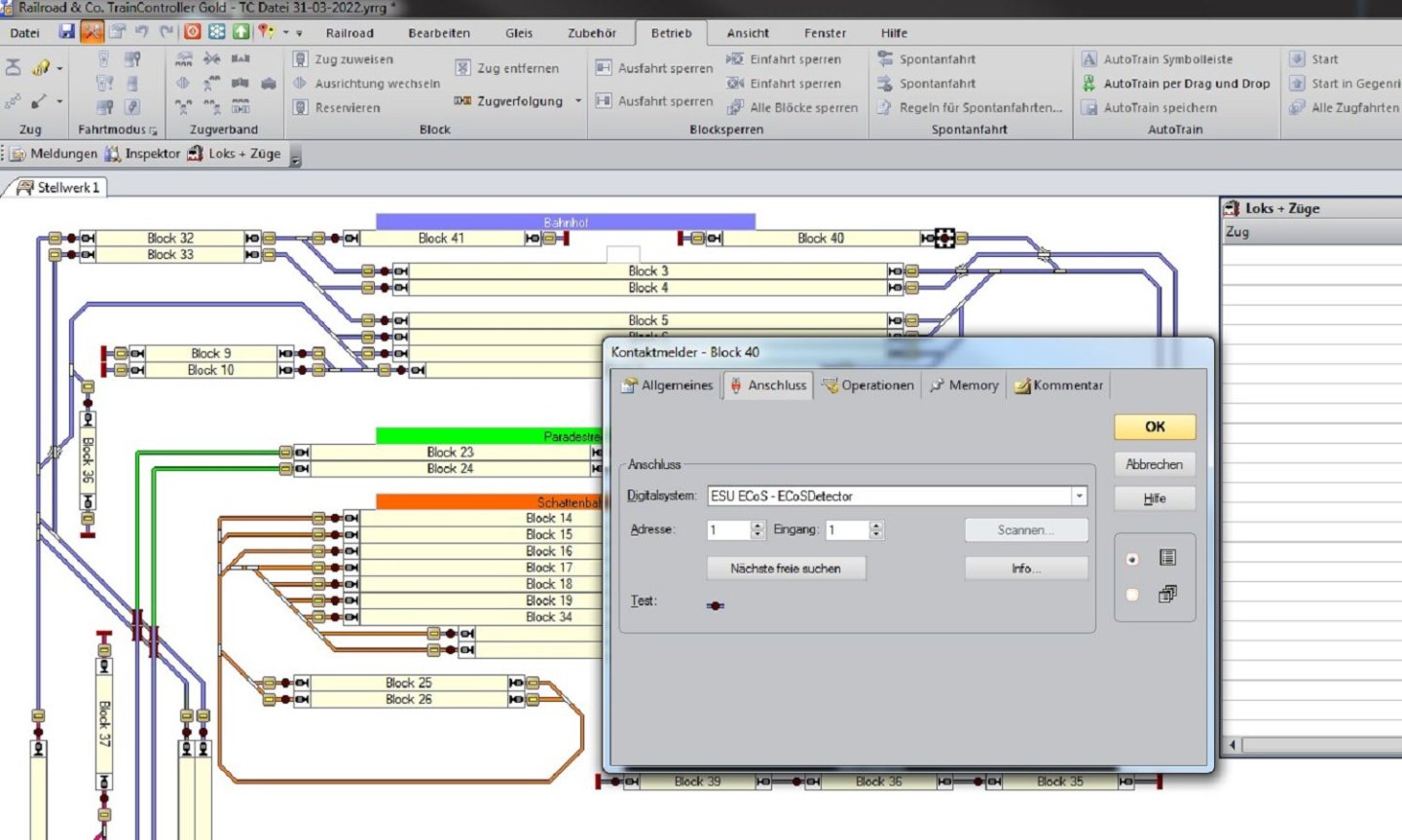The image size is (1402, 840).
Task: Click the Eingang input field
Action: pos(847,530)
